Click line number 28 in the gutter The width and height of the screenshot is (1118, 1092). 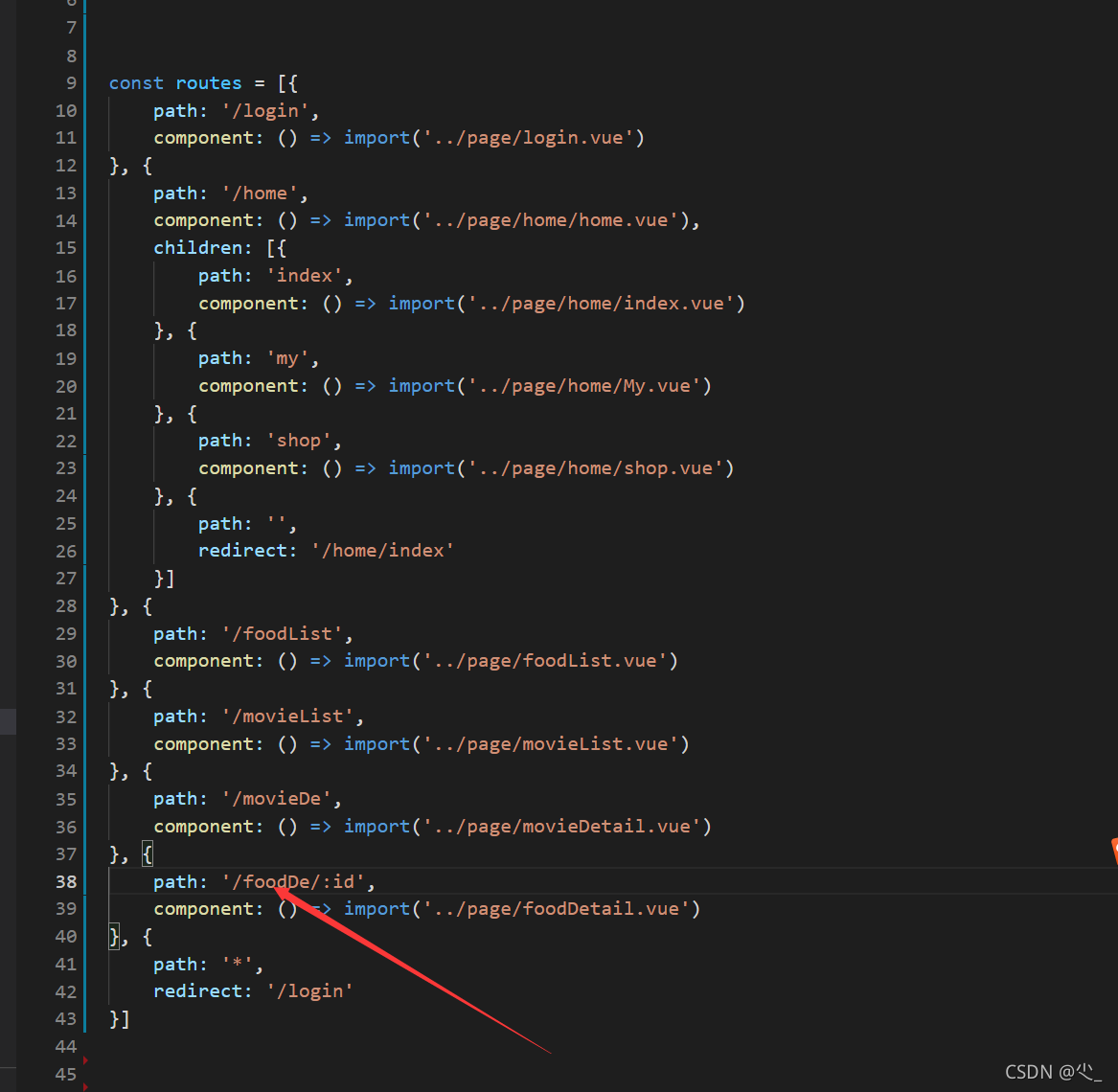65,606
